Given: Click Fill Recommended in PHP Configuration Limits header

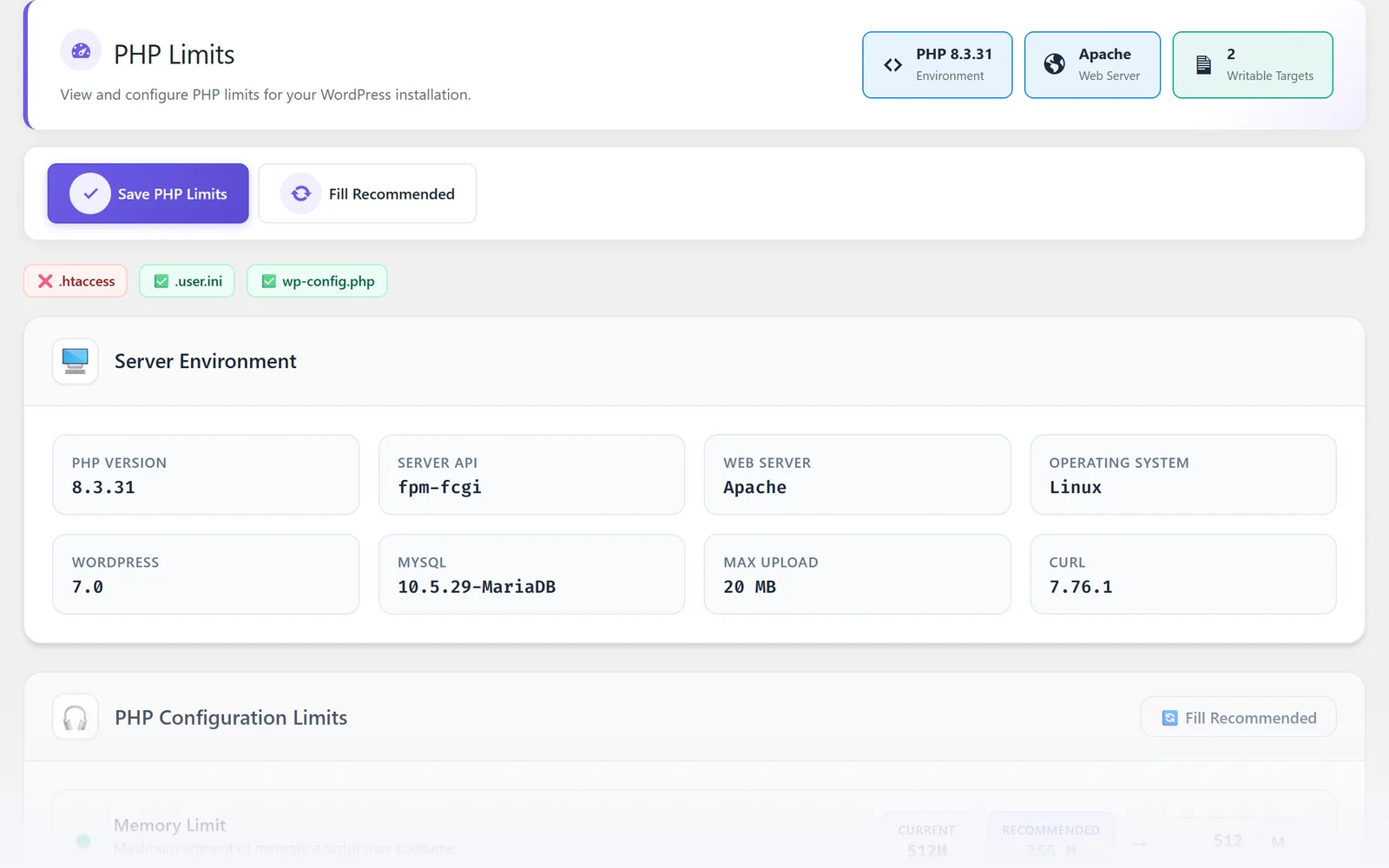Looking at the screenshot, I should 1238,718.
